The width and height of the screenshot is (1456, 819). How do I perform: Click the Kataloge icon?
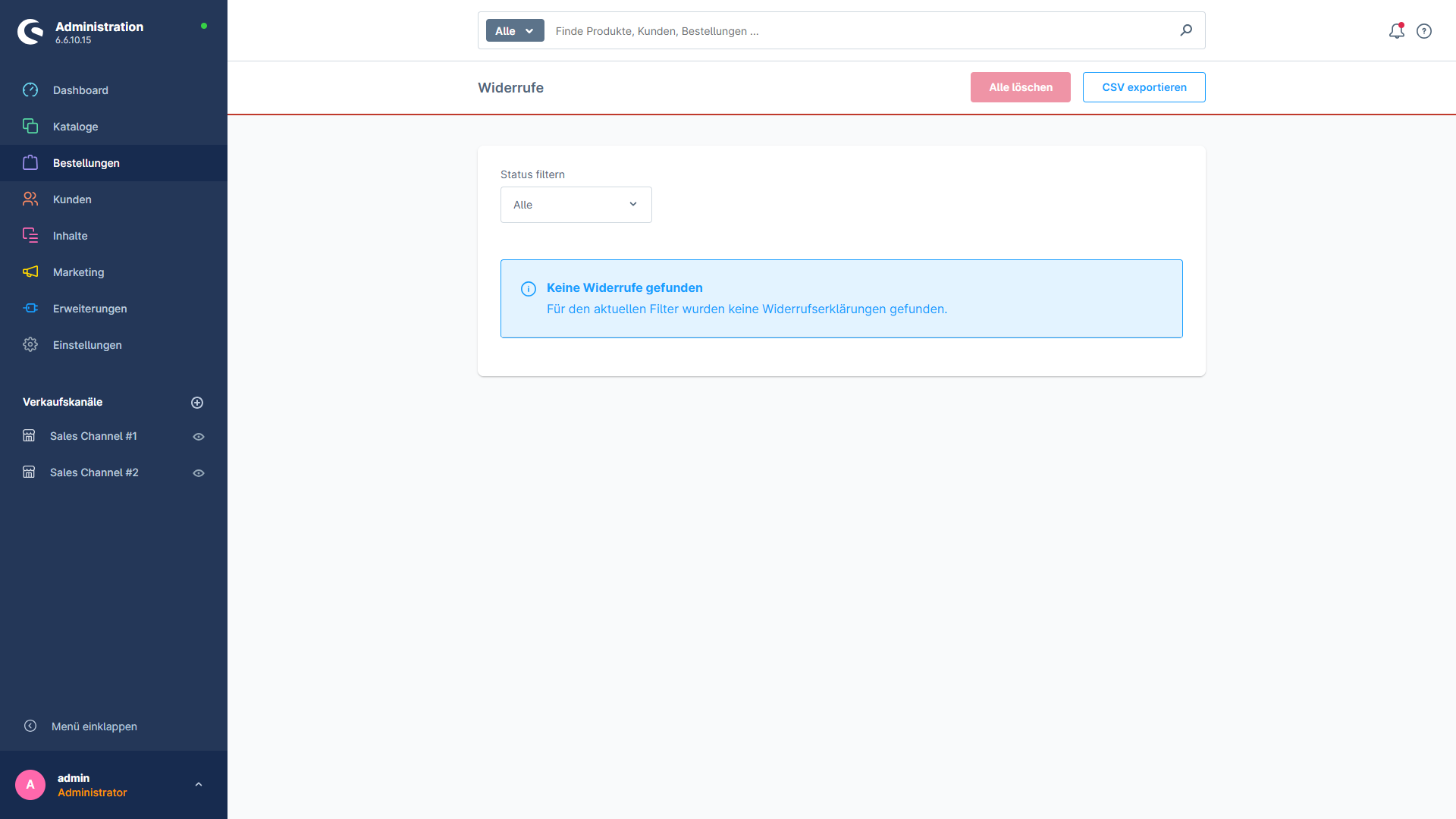click(30, 127)
